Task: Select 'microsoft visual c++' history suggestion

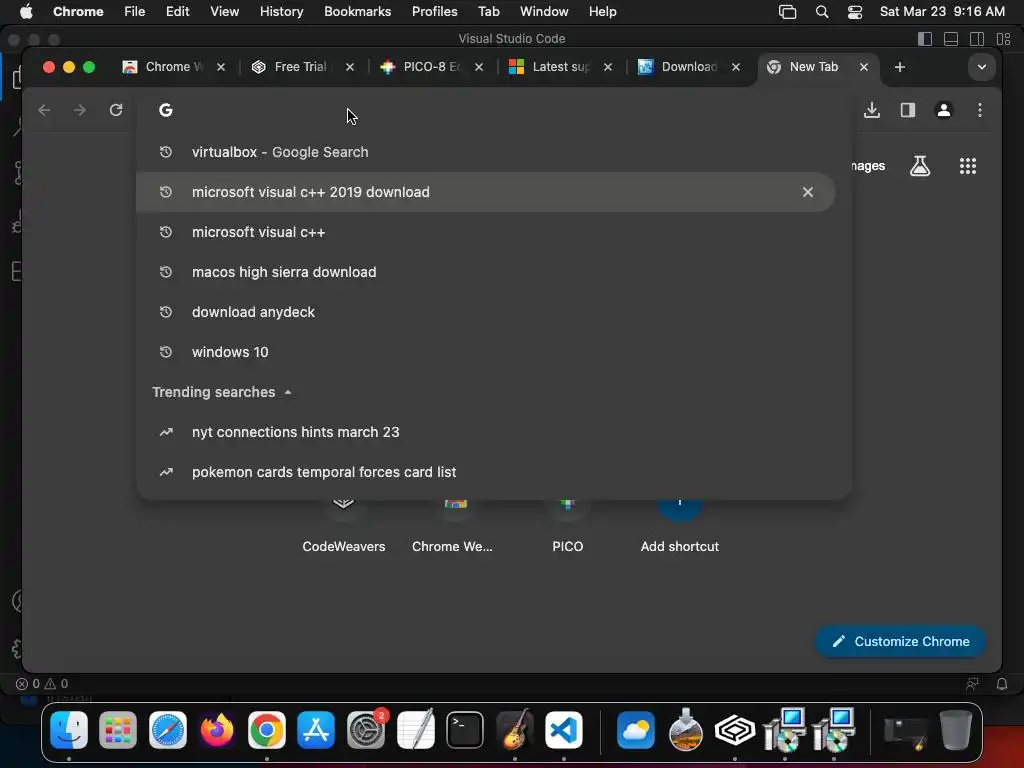Action: pos(485,232)
